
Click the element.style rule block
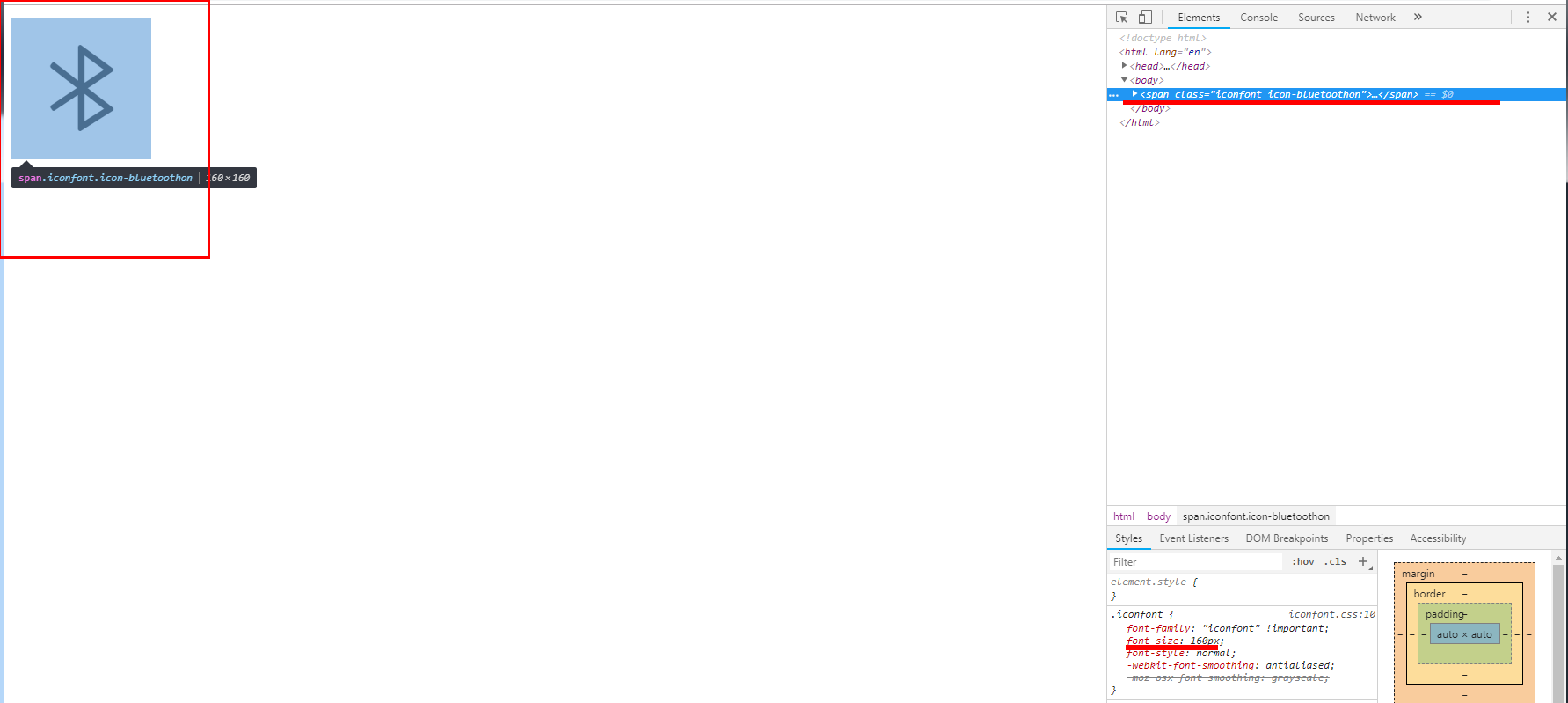1242,589
